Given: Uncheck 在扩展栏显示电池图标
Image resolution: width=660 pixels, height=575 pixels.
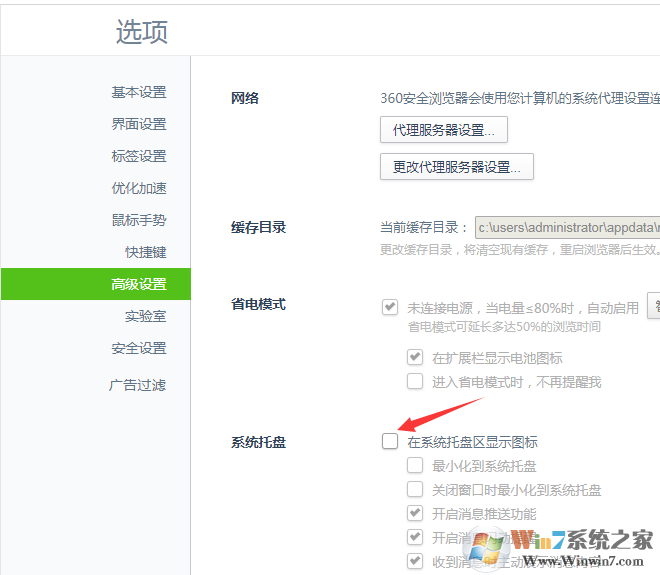Looking at the screenshot, I should (415, 357).
